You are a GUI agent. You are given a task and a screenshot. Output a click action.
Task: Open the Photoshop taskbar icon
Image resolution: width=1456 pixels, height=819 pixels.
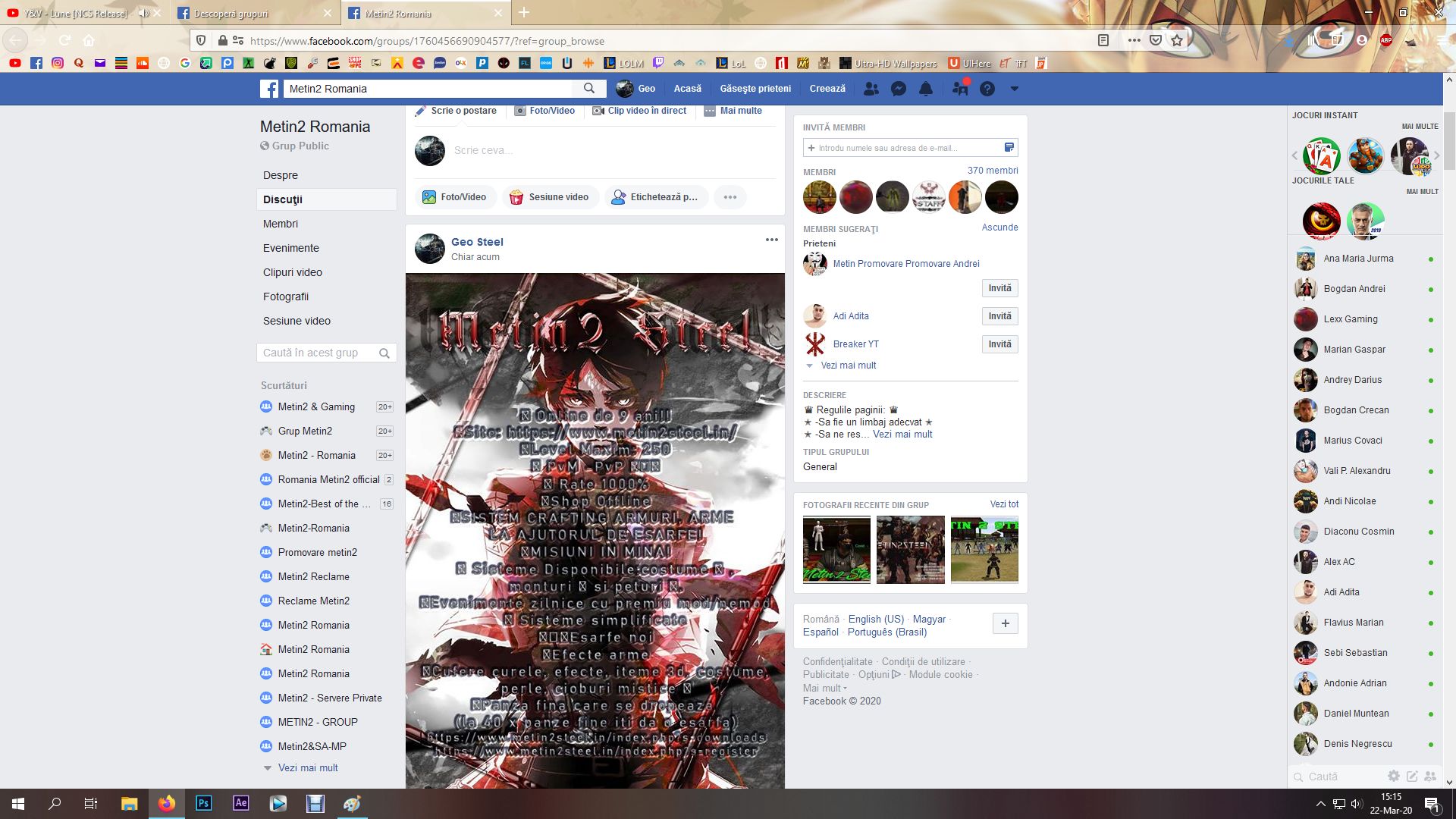(203, 803)
